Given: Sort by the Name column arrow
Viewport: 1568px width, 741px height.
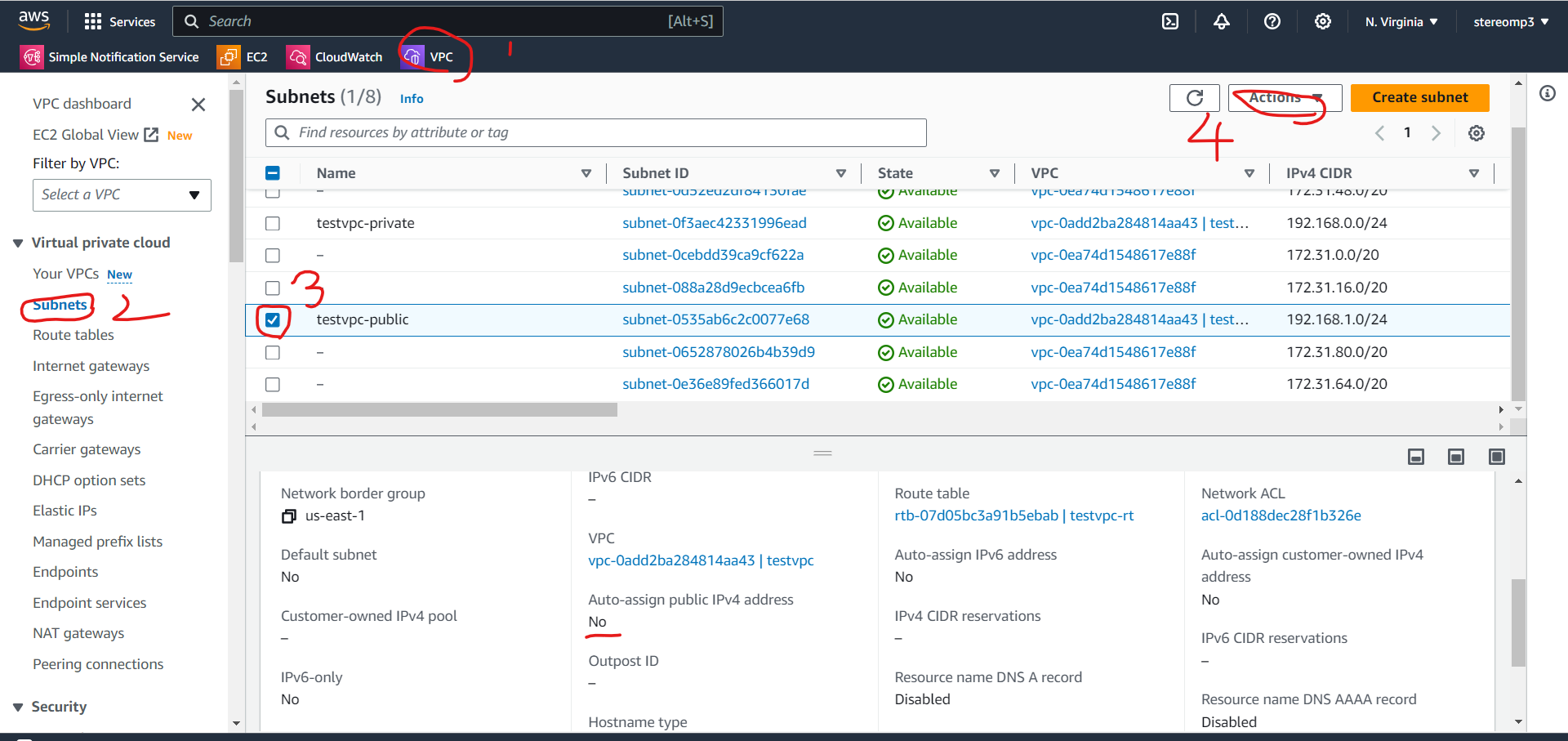Looking at the screenshot, I should [x=586, y=173].
